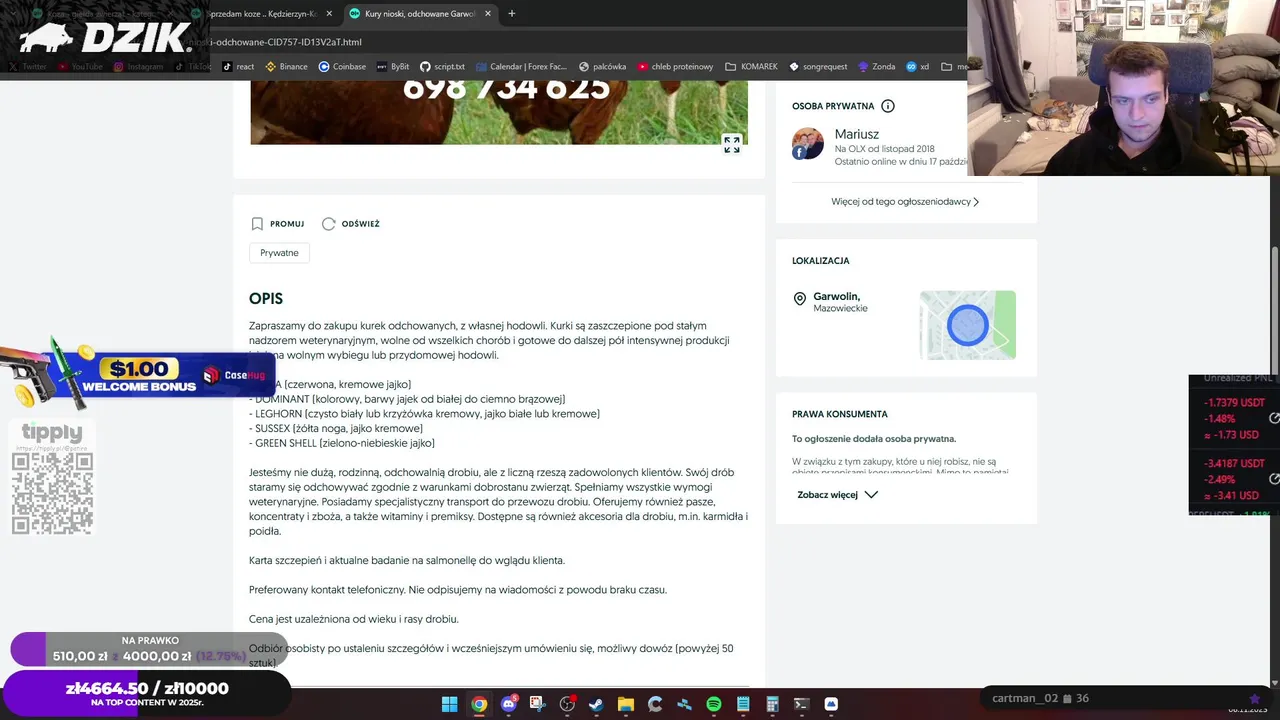Open Notepad from the taskbar
Screen dimensions: 1280x720
click(743, 704)
